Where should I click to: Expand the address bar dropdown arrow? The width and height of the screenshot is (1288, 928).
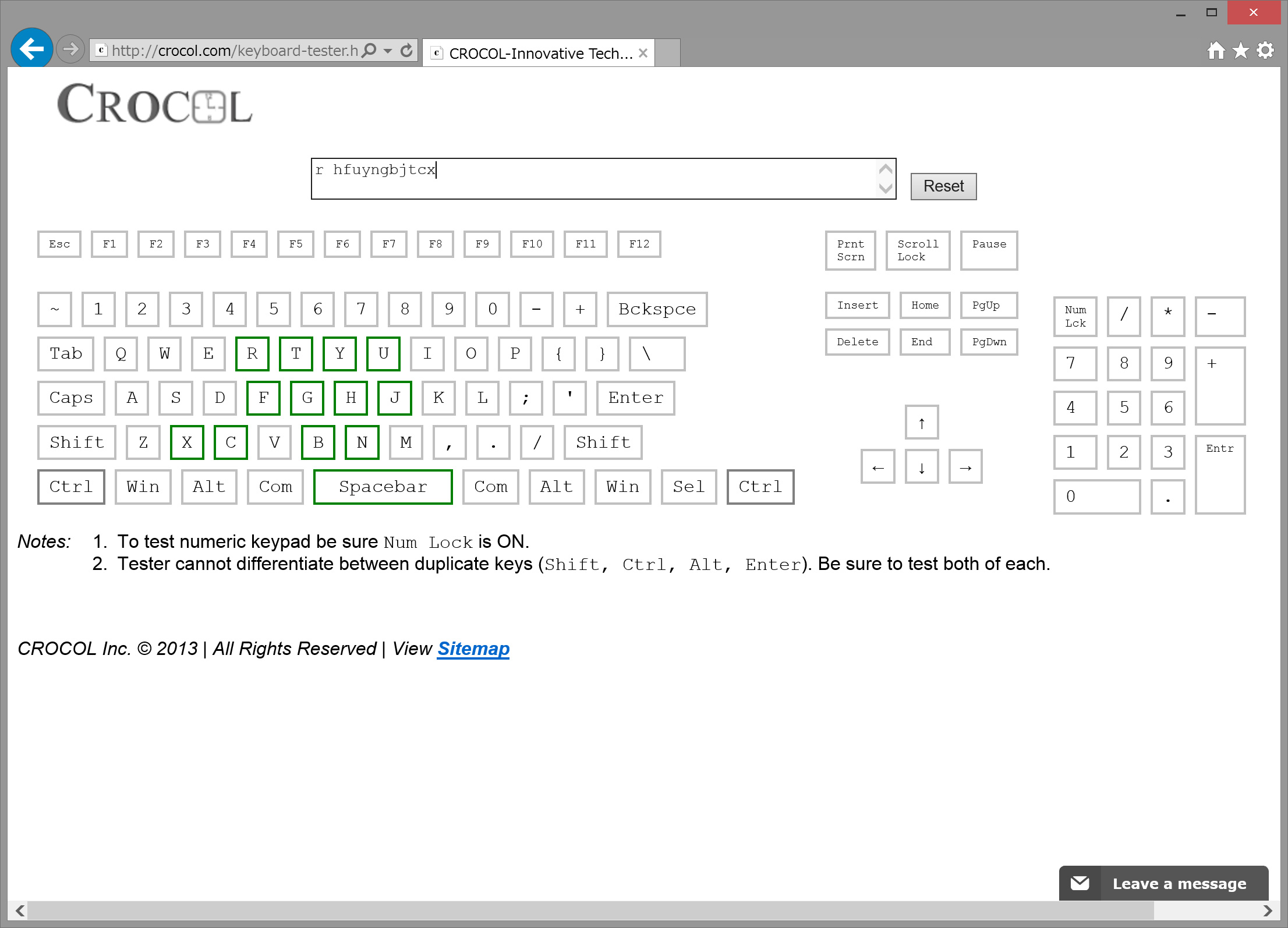388,51
